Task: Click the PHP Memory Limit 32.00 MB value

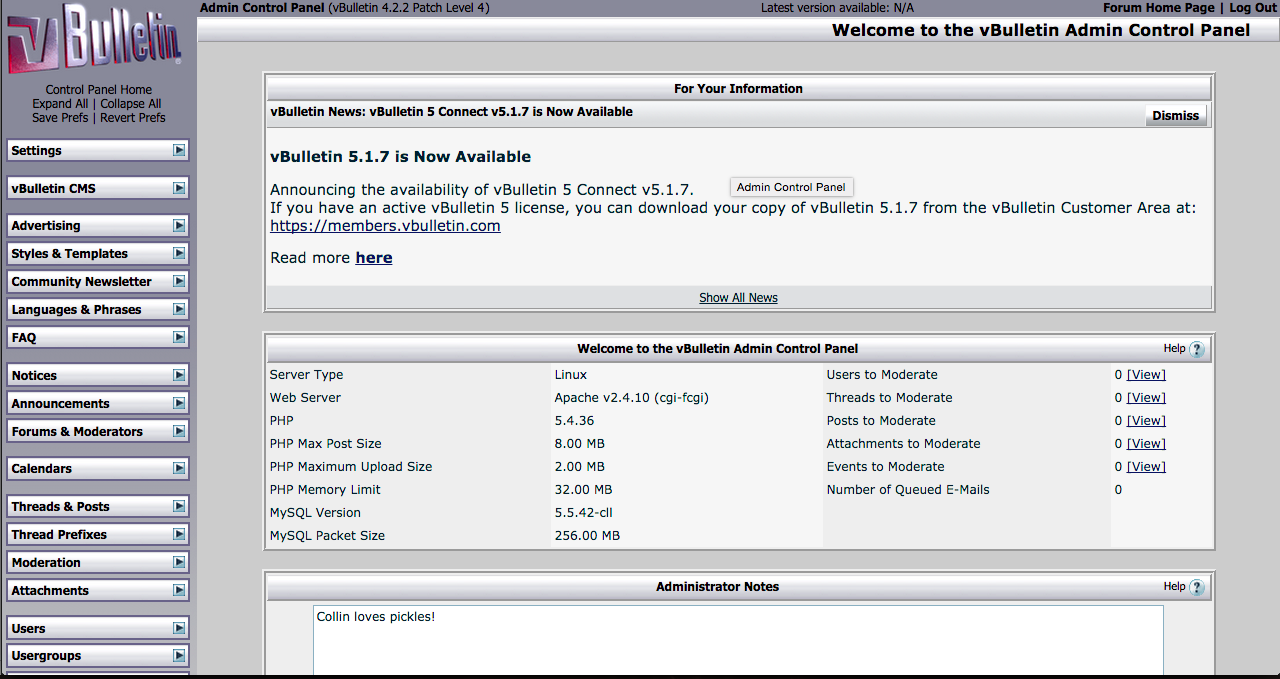Action: click(583, 490)
